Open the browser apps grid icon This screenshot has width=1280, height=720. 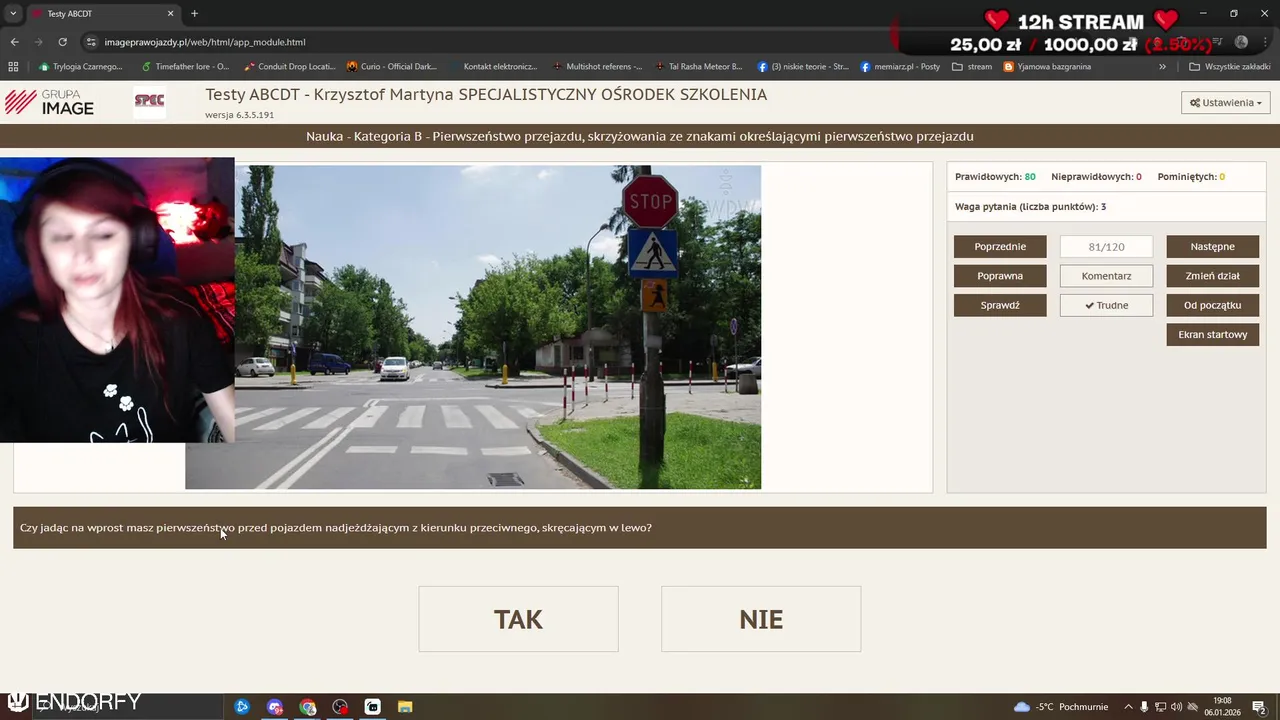[13, 67]
